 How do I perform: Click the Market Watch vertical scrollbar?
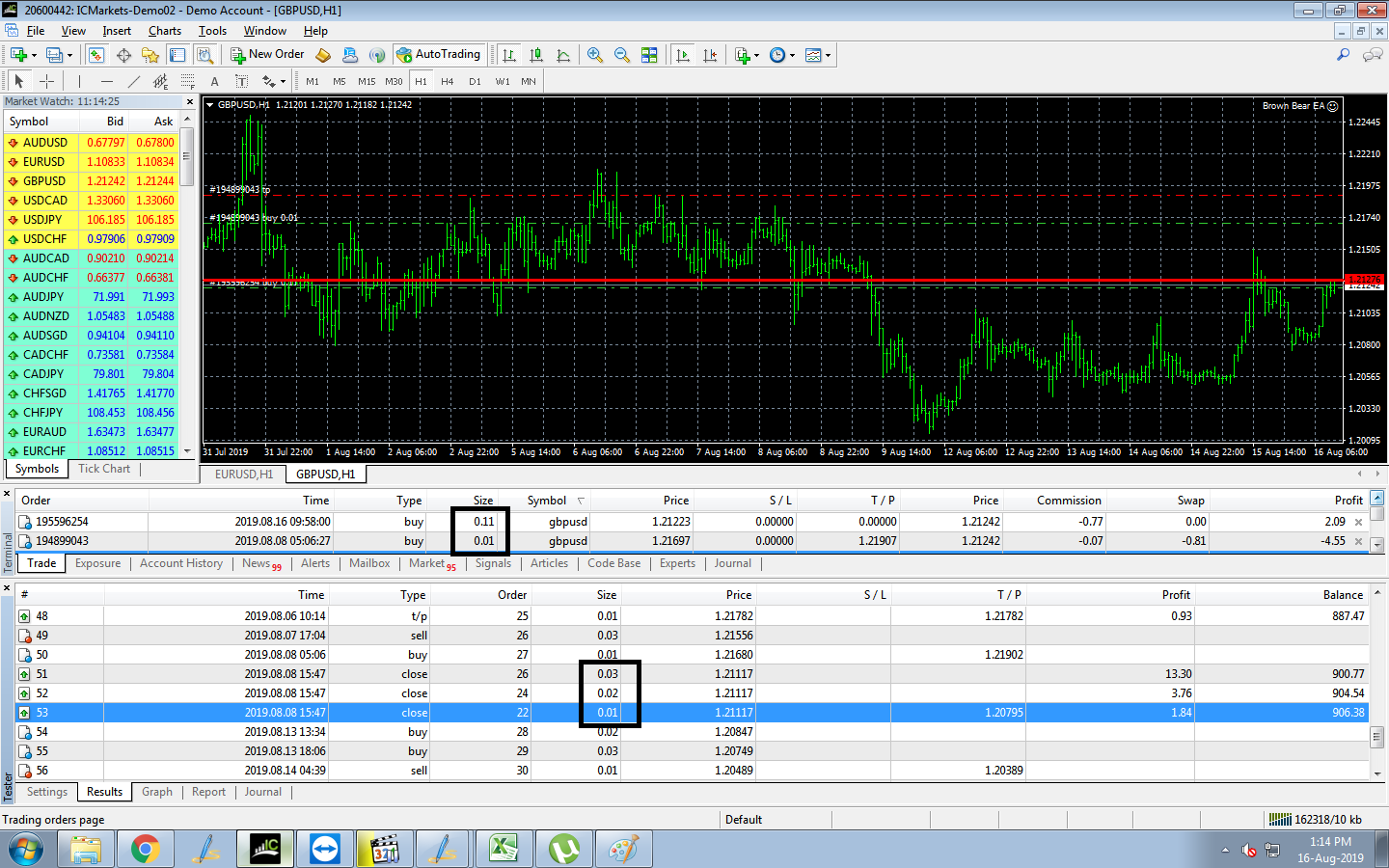click(187, 154)
